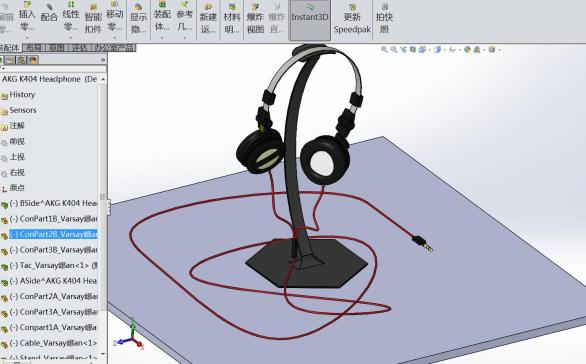This screenshot has height=364, width=586.
Task: Select the Sensors folder in tree
Action: pyautogui.click(x=23, y=110)
